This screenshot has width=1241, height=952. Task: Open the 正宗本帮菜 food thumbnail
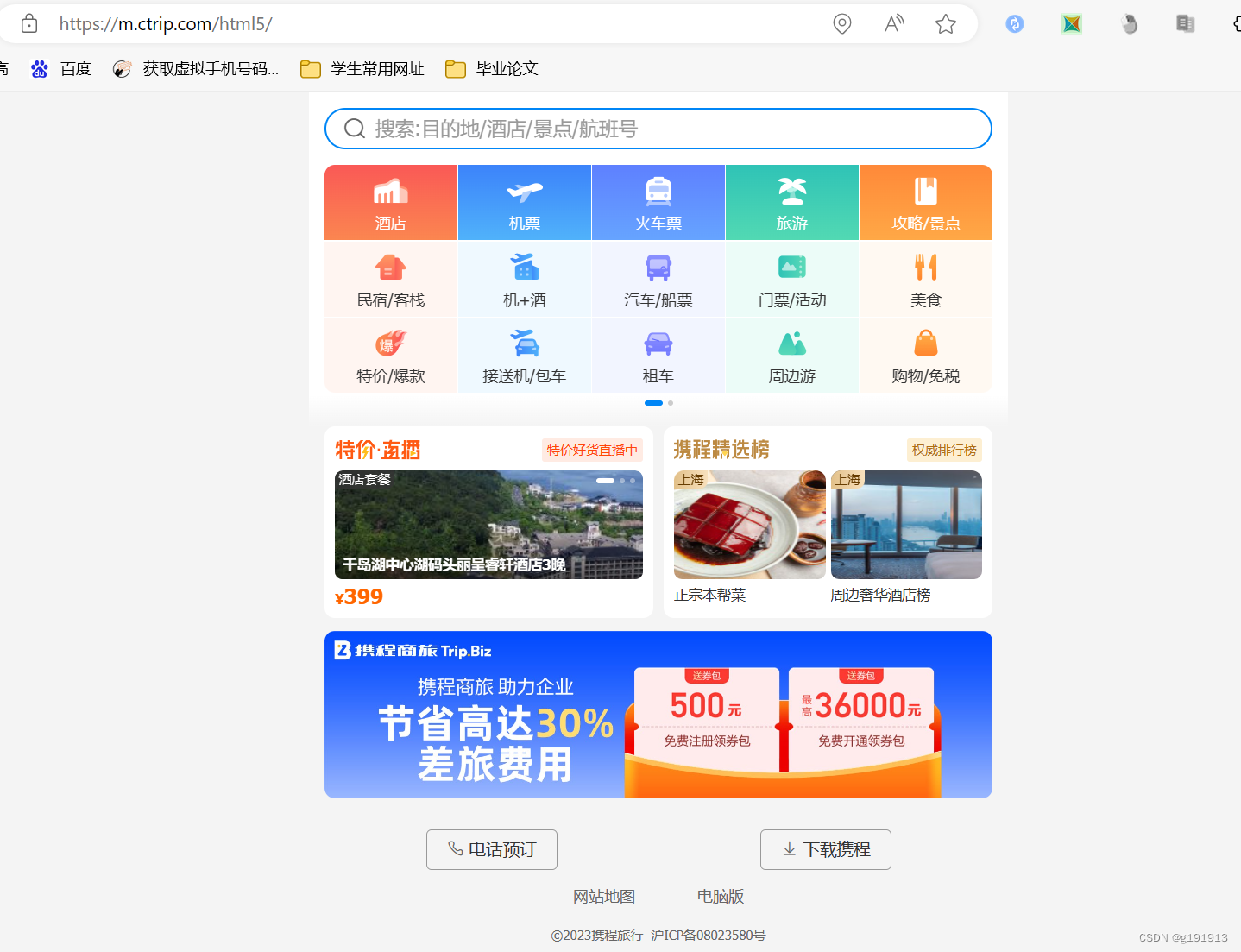point(749,525)
